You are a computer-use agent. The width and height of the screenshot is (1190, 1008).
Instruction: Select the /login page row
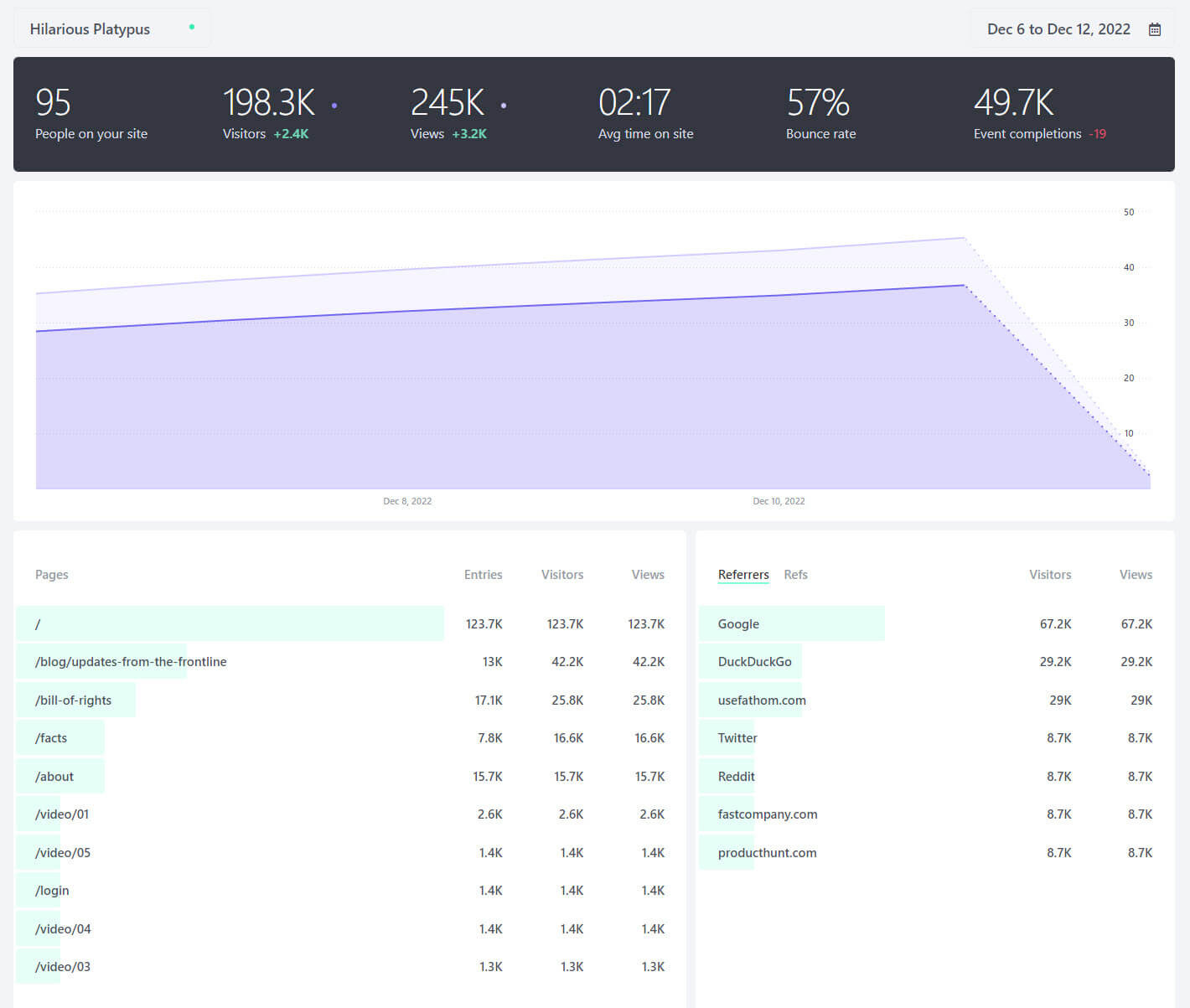coord(350,891)
